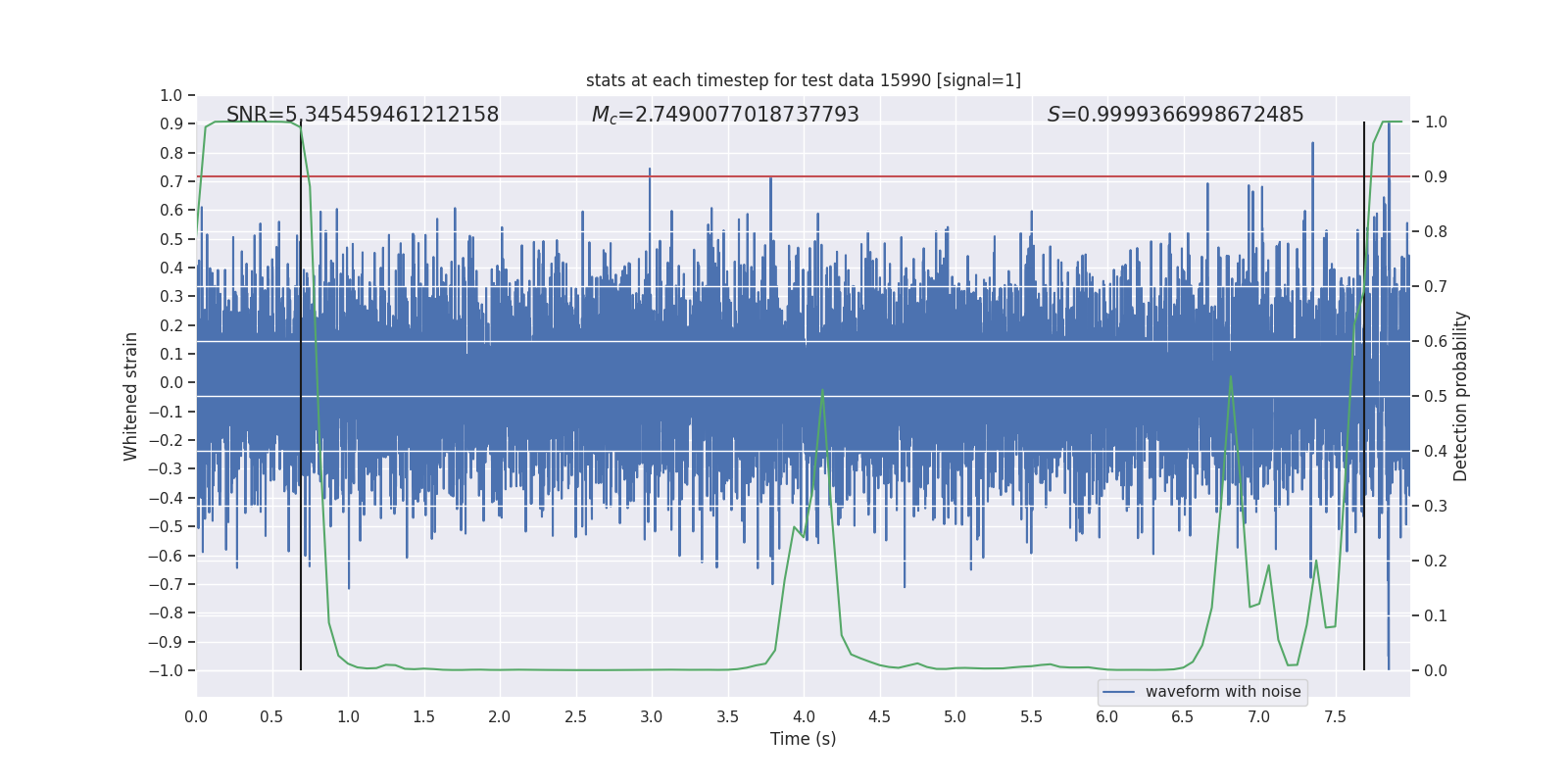The image size is (1568, 784).
Task: Click the 'Time (s)' x-axis label
Action: (804, 739)
